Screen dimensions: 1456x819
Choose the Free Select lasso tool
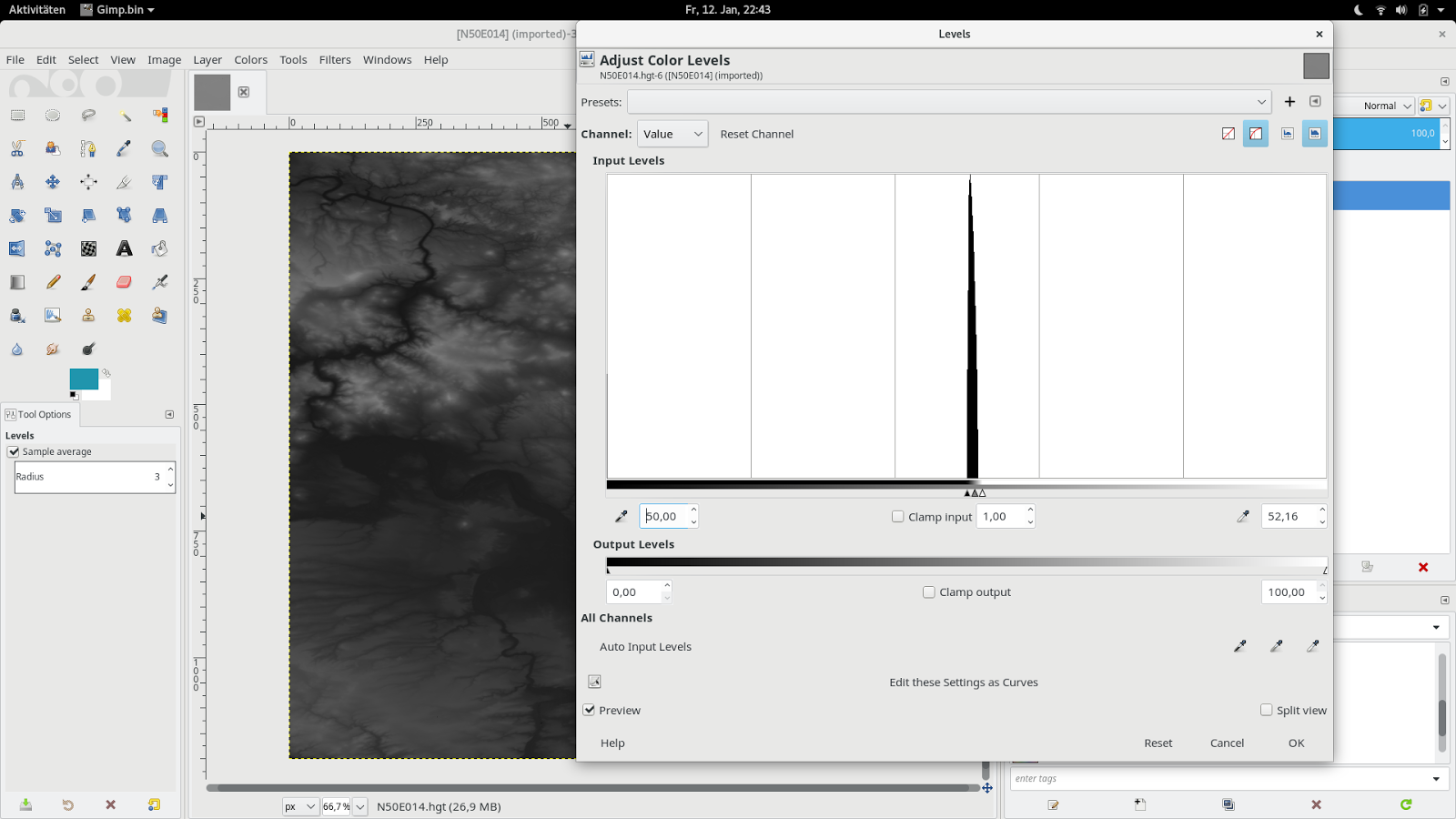tap(88, 116)
